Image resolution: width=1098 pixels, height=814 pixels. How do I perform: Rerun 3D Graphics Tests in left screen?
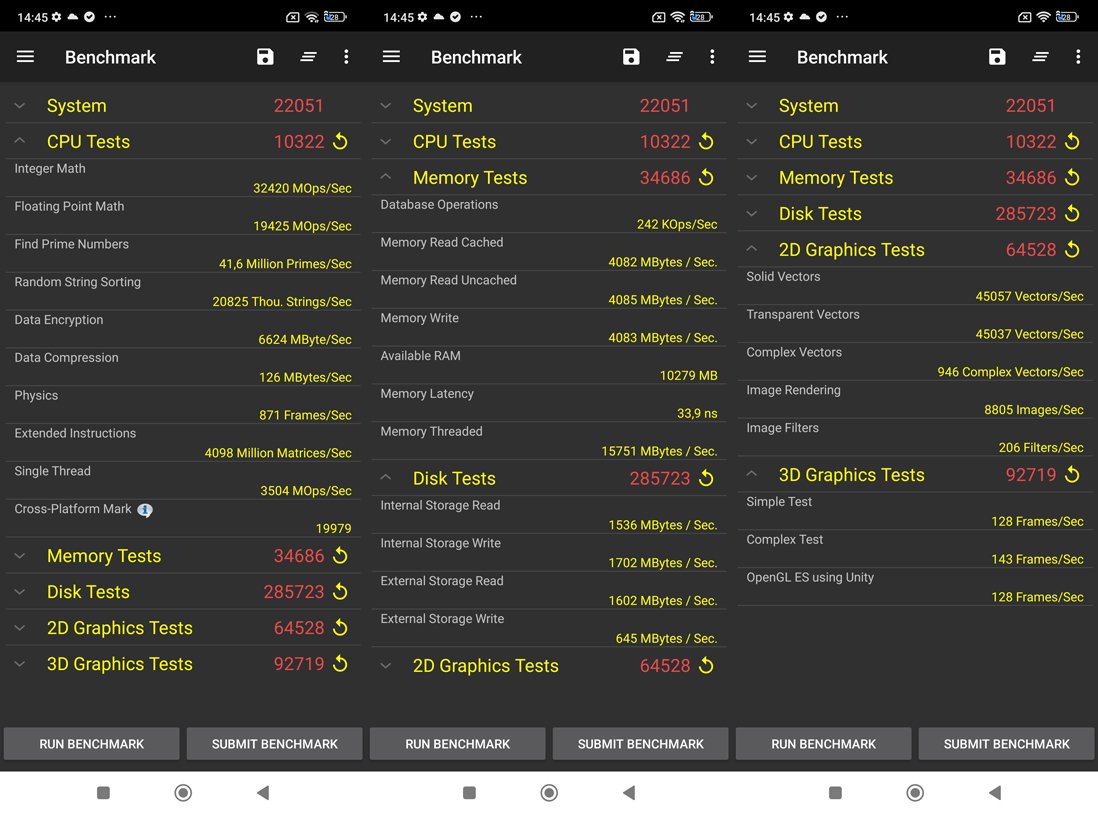(x=340, y=663)
